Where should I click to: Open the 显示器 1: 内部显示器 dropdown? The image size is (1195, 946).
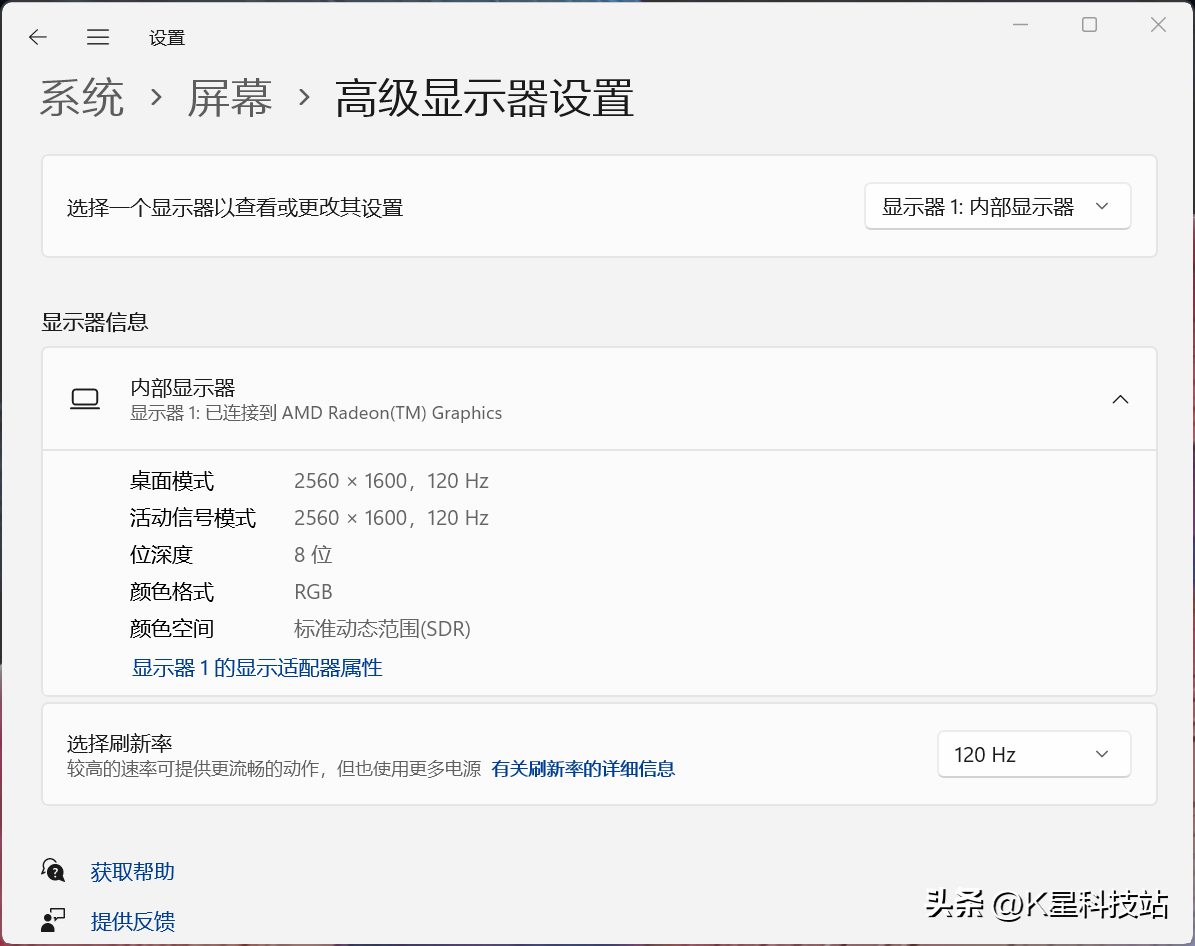tap(998, 206)
